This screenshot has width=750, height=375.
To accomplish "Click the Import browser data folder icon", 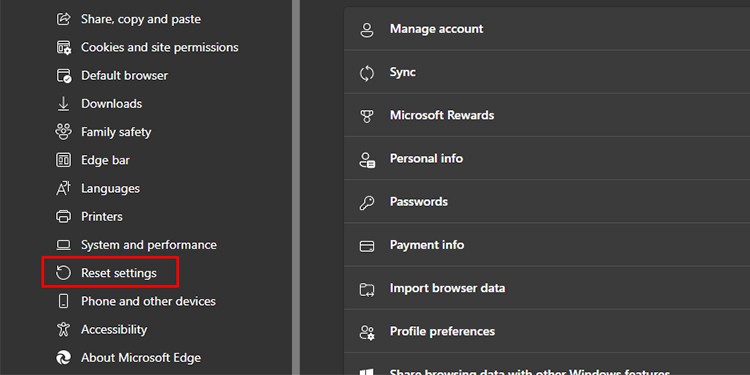I will [367, 289].
